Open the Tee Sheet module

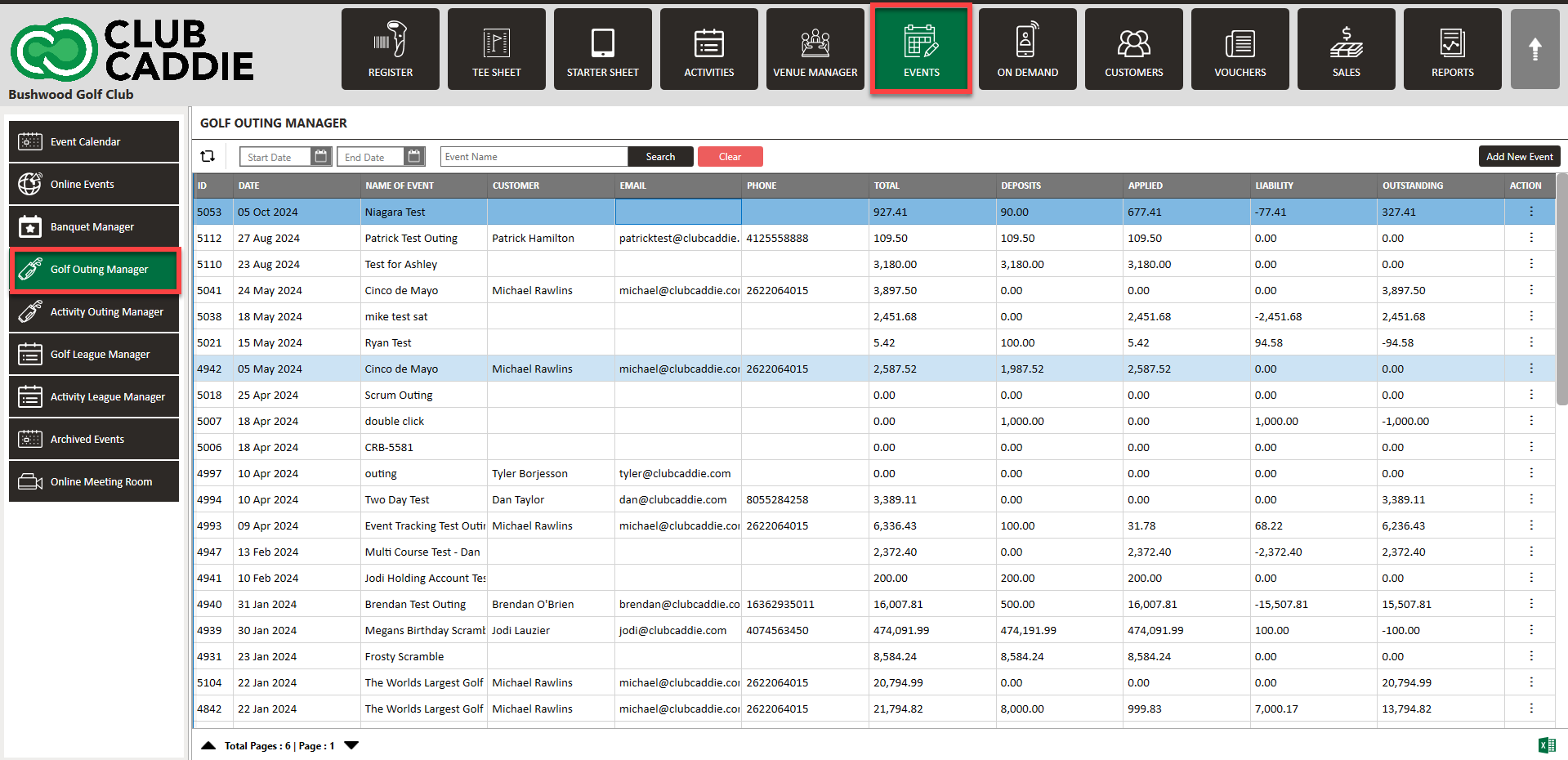496,49
